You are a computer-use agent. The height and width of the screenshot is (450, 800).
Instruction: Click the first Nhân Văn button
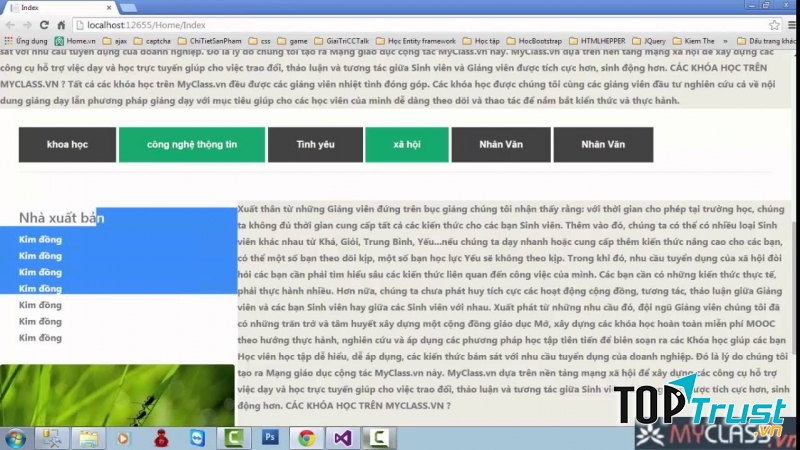coord(501,144)
